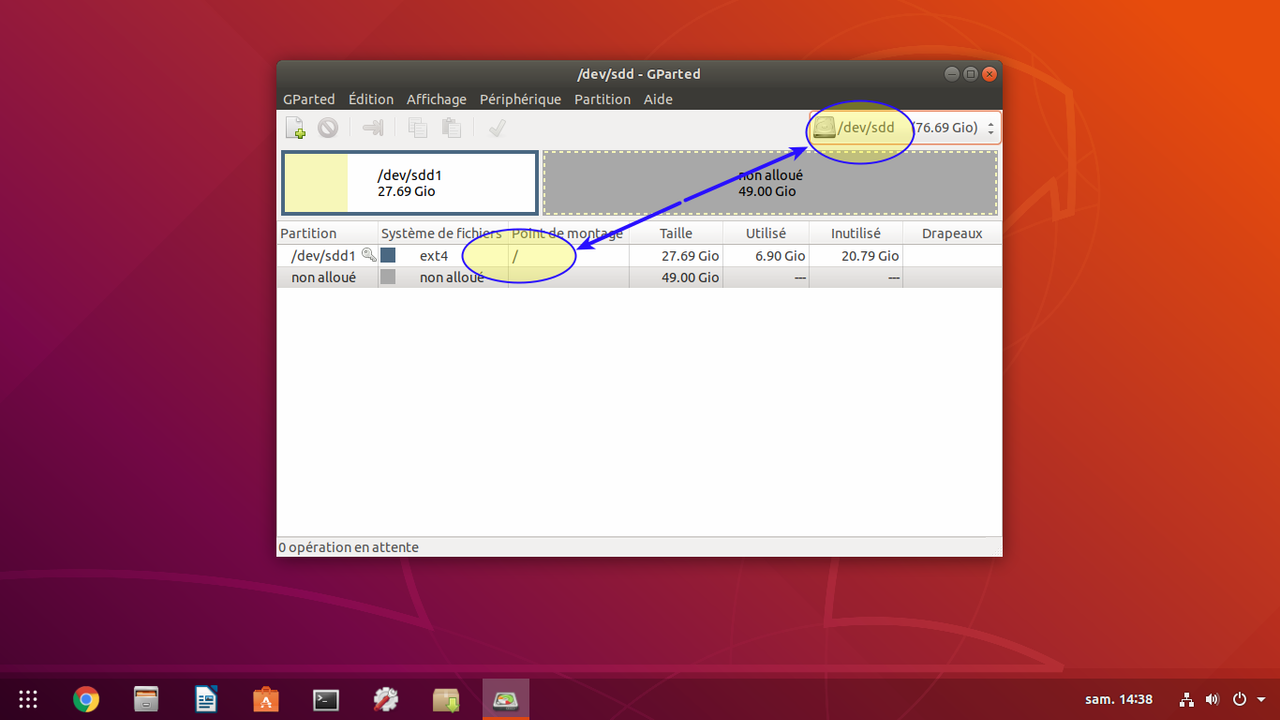Click the 27.69 Gio size cell
This screenshot has height=720, width=1280.
click(690, 255)
